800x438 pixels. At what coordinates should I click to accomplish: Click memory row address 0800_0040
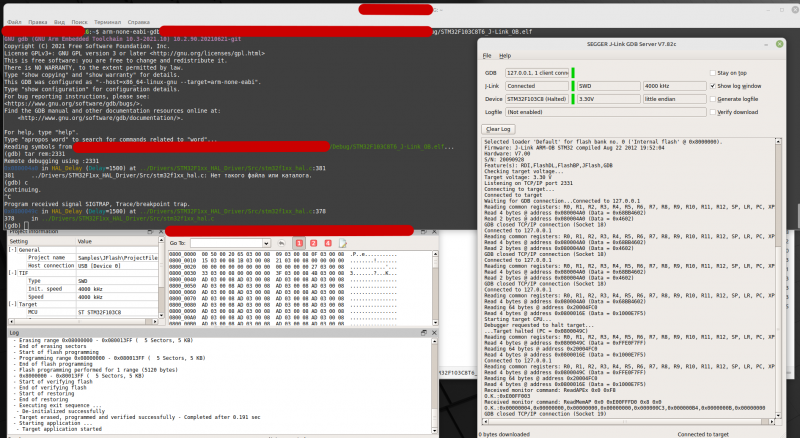(183, 280)
